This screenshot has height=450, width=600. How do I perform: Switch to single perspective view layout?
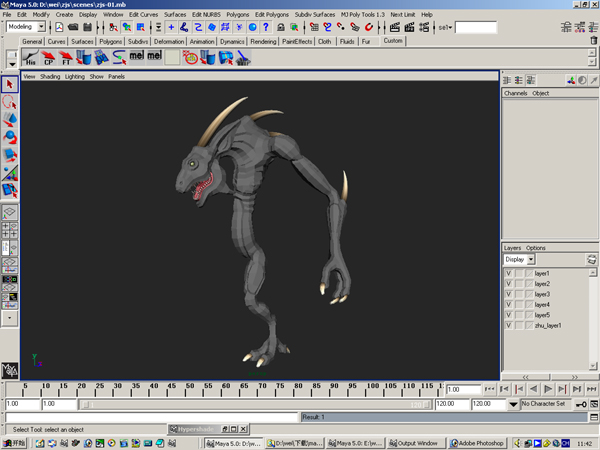(x=10, y=212)
